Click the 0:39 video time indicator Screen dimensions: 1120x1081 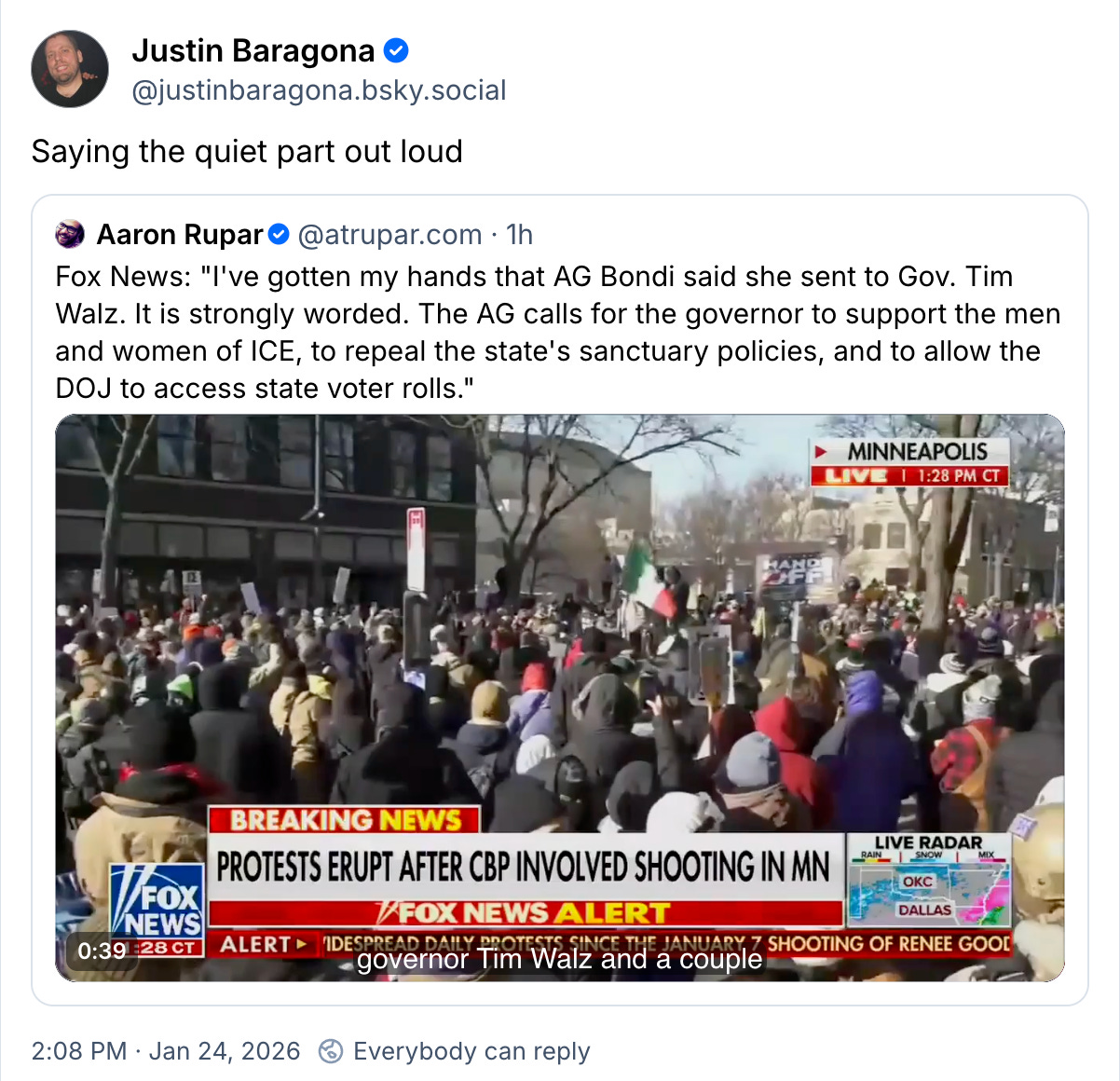(102, 951)
